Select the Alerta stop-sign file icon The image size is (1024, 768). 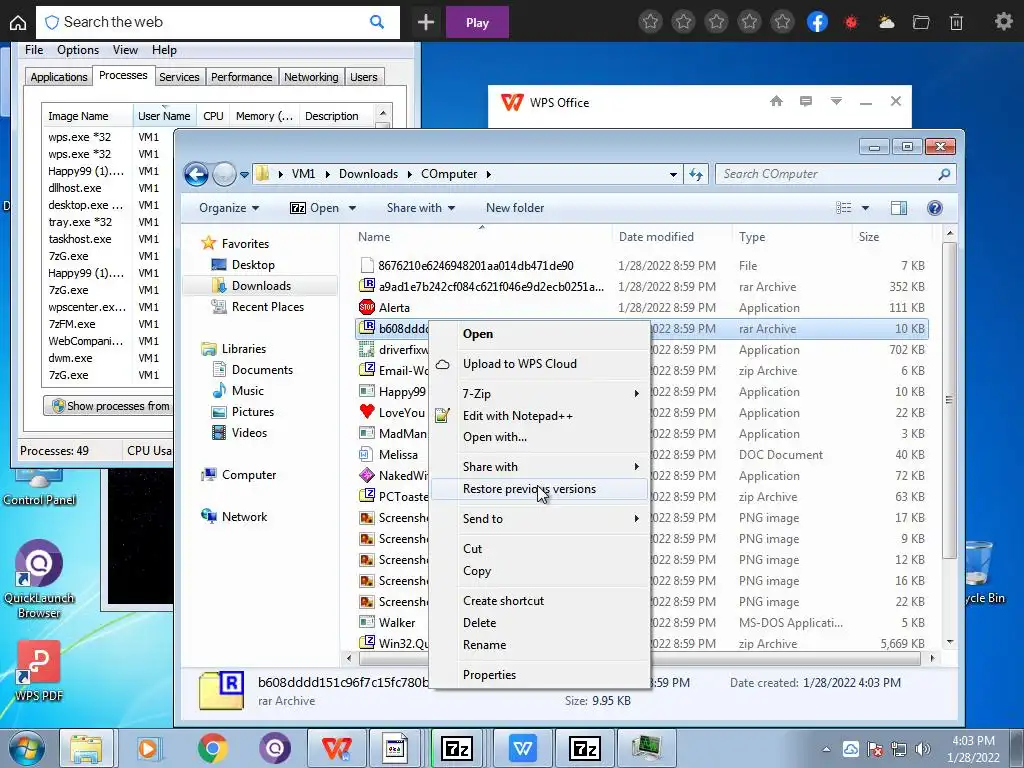367,307
